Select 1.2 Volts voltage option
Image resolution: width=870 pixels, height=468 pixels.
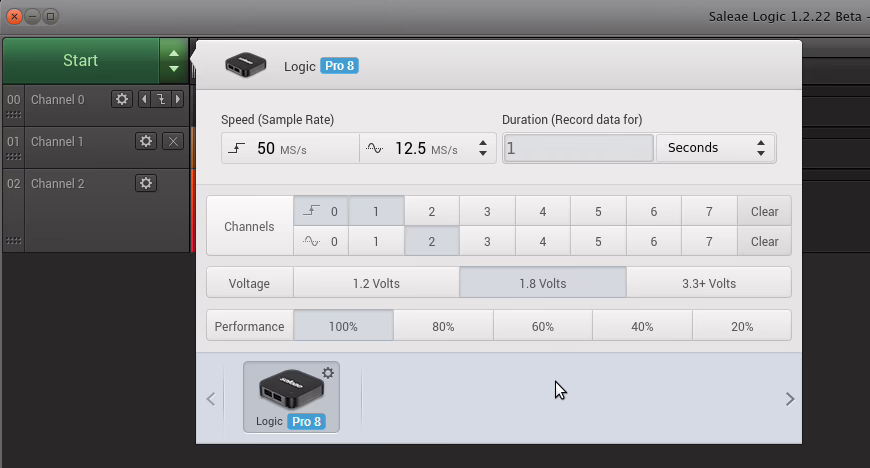(x=376, y=283)
